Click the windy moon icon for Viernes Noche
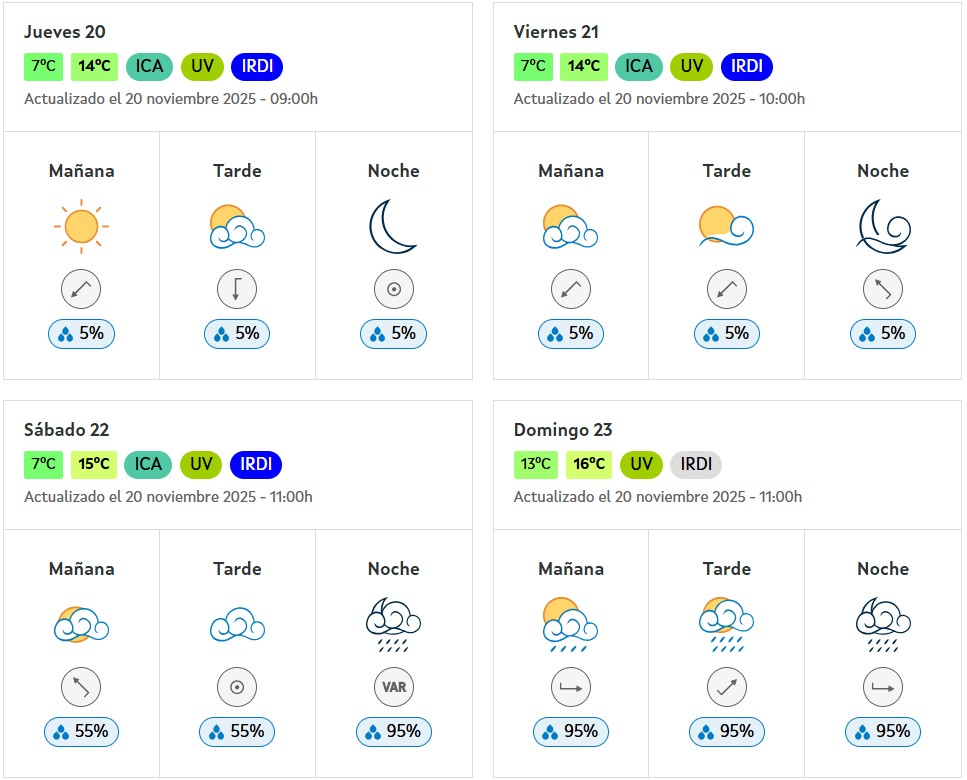The height and width of the screenshot is (780, 967). pos(883,227)
